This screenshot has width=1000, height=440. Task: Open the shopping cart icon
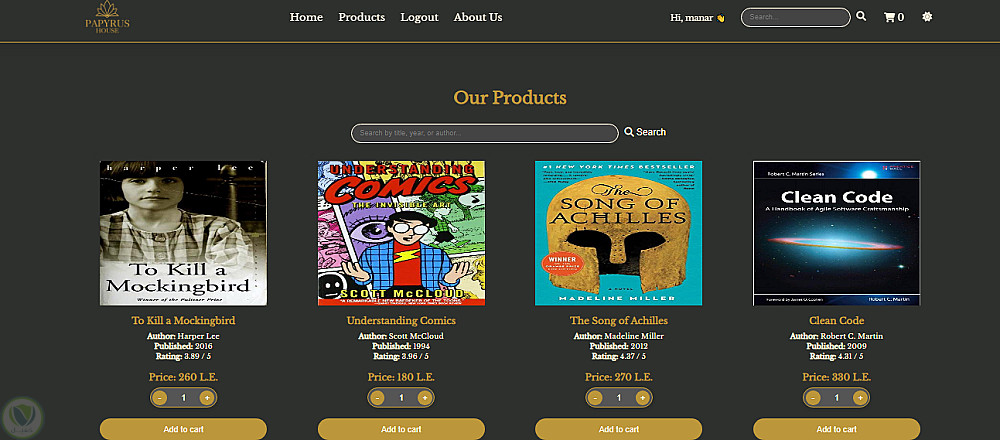[893, 17]
